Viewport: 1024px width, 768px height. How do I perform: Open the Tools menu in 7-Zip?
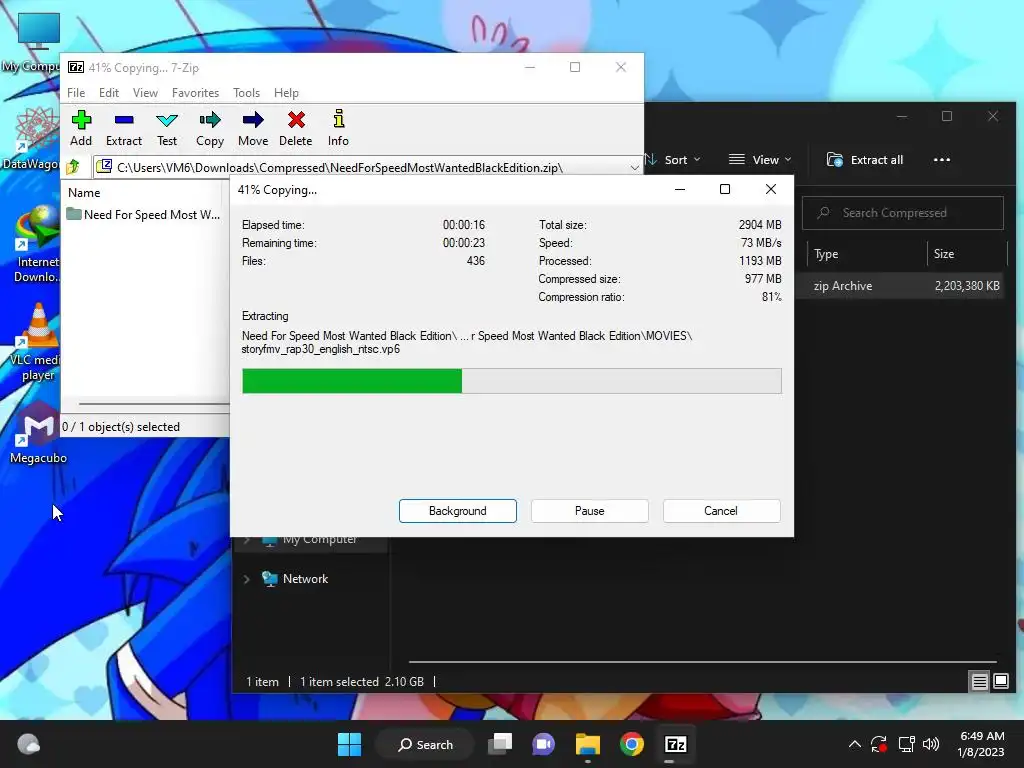click(246, 93)
